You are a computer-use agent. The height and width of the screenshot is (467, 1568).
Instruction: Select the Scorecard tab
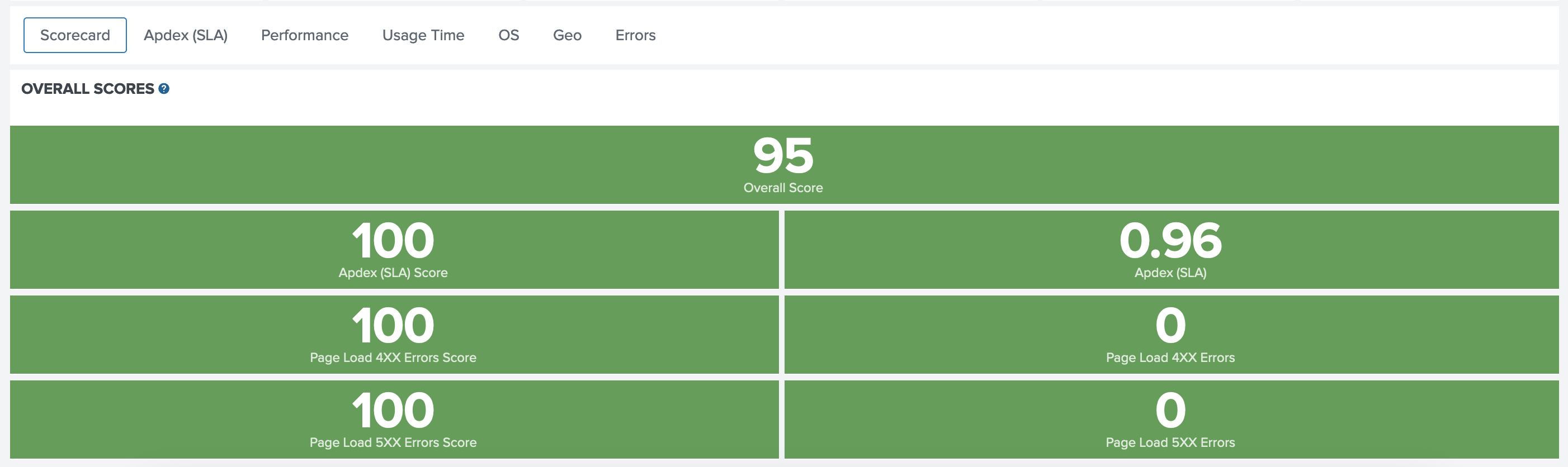pos(74,35)
